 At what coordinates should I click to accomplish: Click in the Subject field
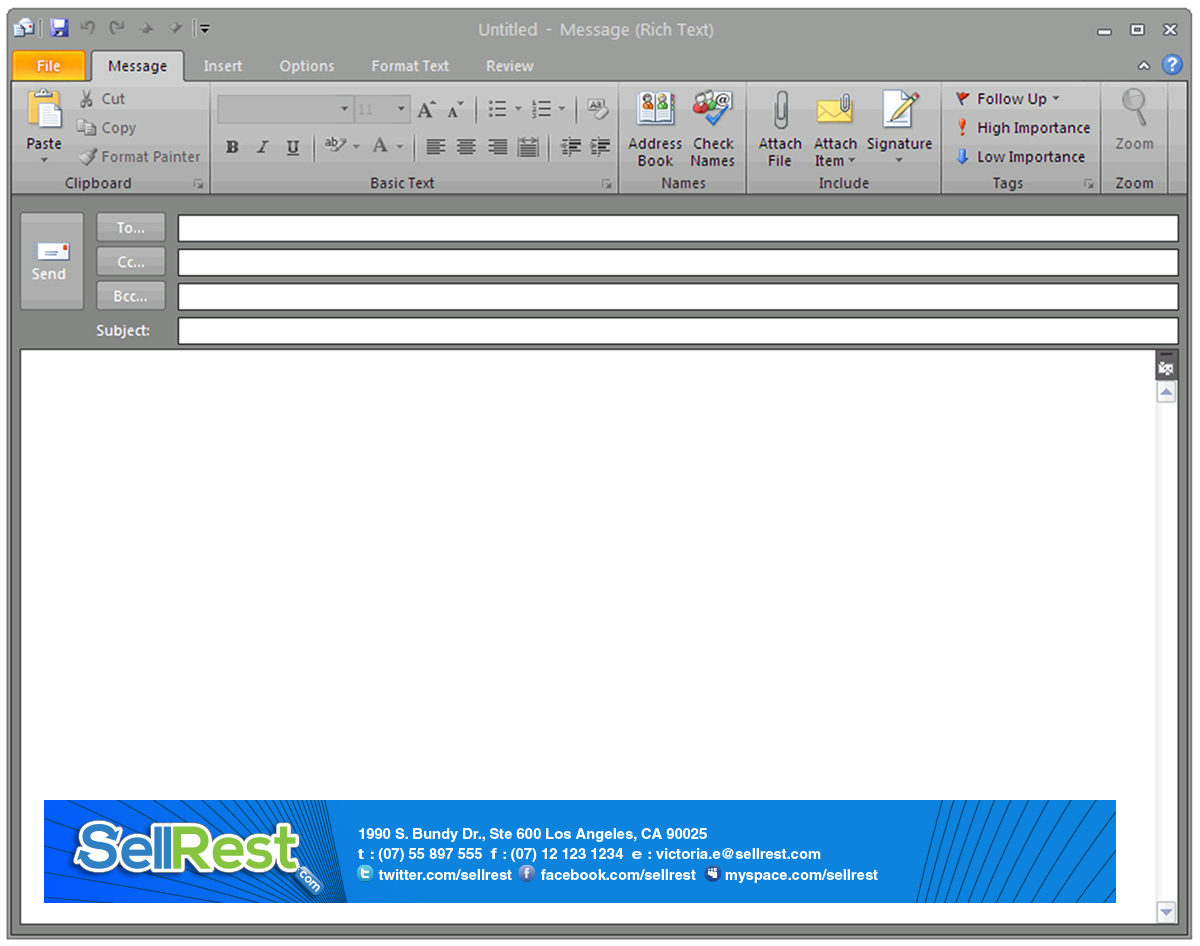[x=678, y=331]
